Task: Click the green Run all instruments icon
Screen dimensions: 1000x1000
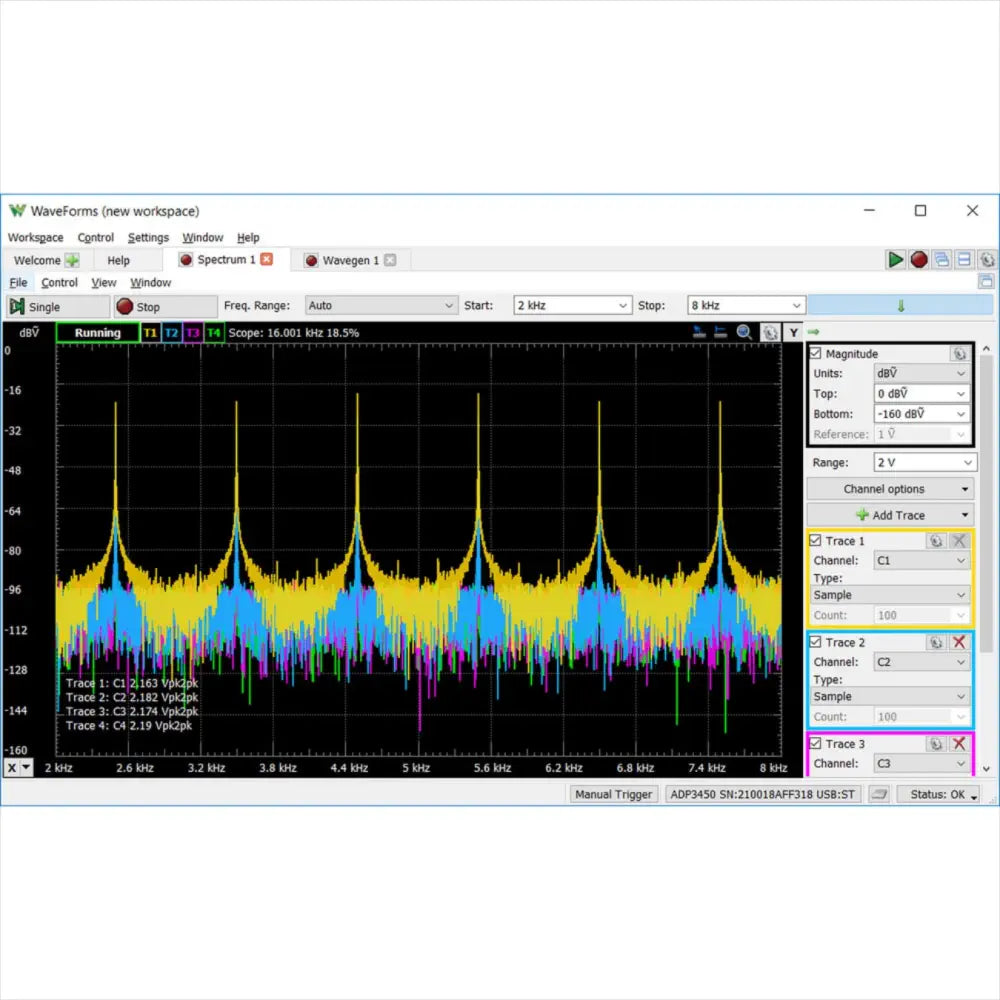Action: (896, 260)
